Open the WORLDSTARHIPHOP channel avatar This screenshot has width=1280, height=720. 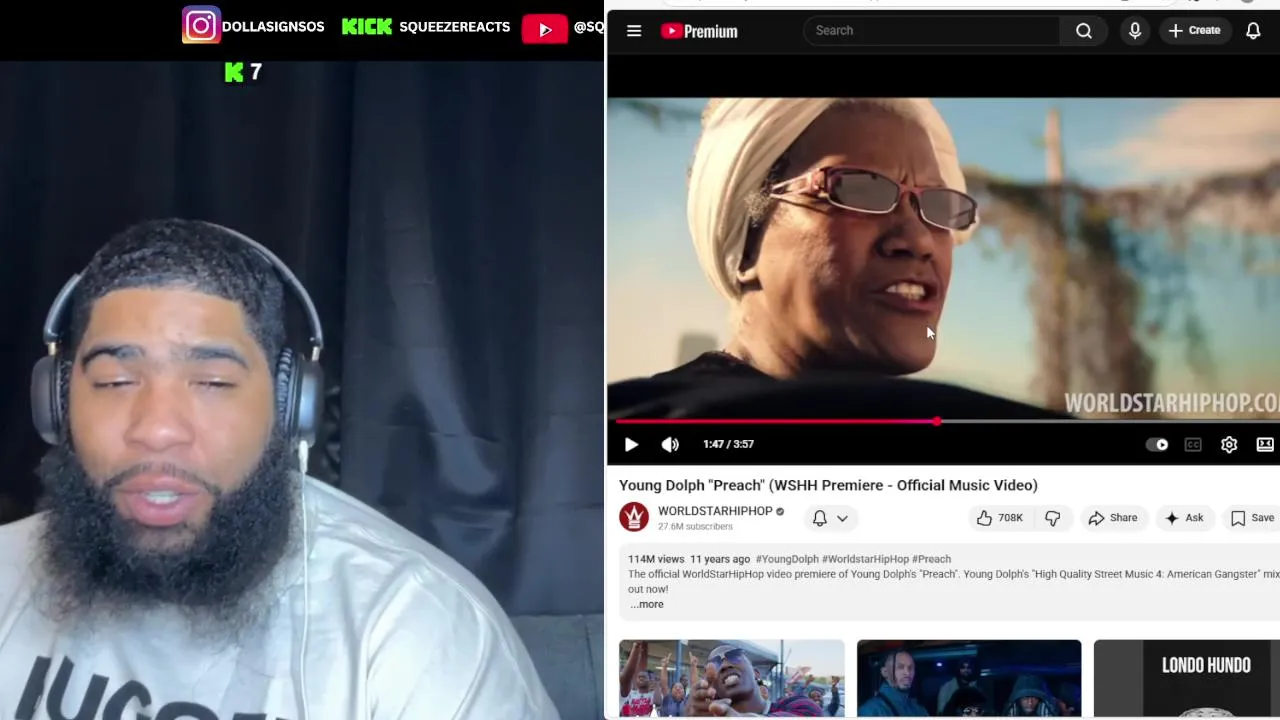tap(634, 517)
